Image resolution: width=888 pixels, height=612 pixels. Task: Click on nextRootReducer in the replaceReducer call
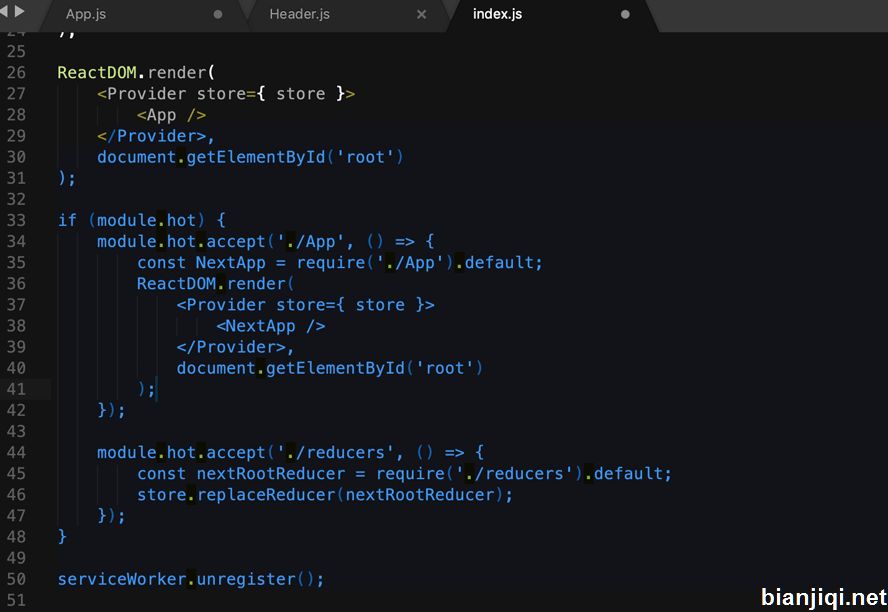click(420, 495)
